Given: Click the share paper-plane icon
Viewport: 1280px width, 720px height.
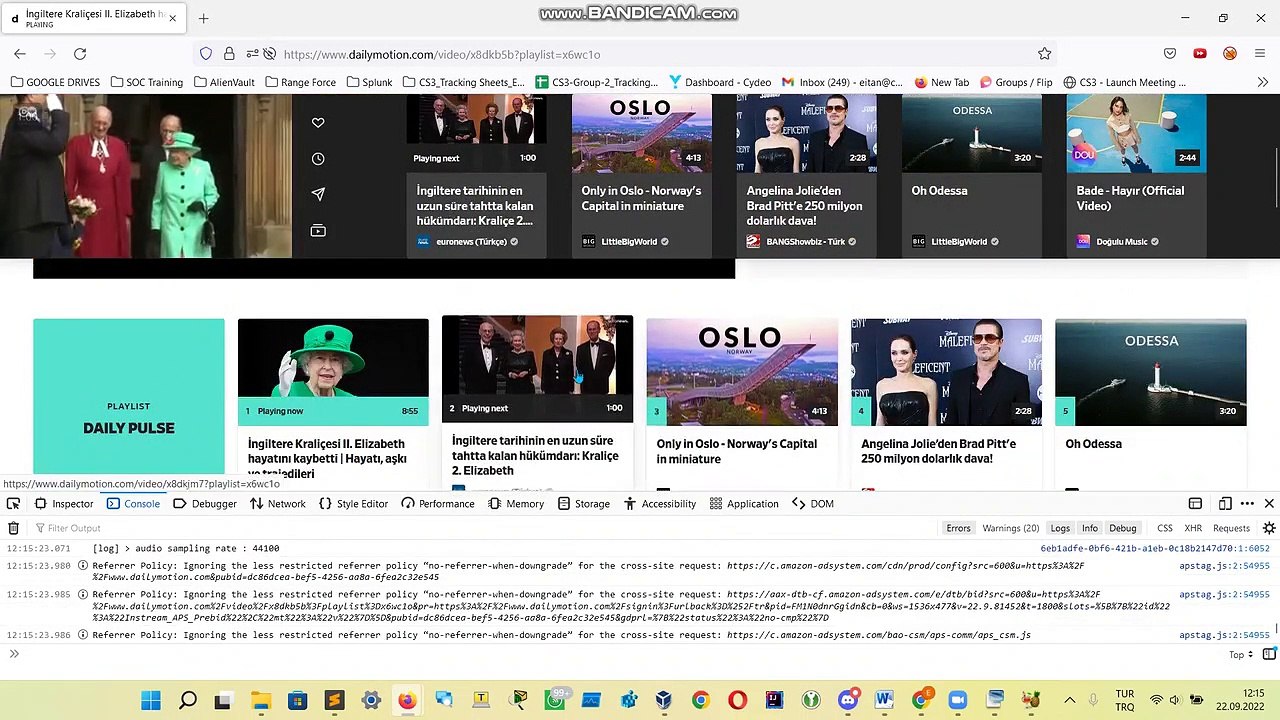Looking at the screenshot, I should [x=318, y=194].
